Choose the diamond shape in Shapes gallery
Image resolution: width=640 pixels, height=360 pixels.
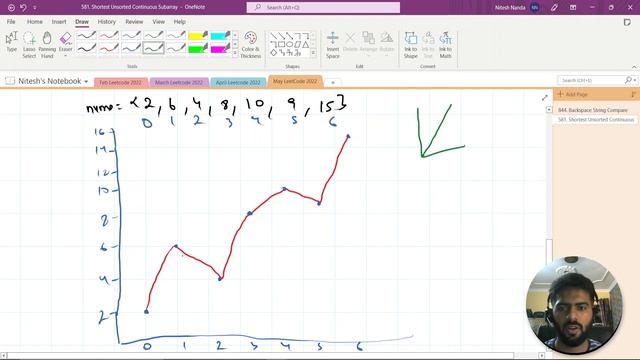click(273, 53)
